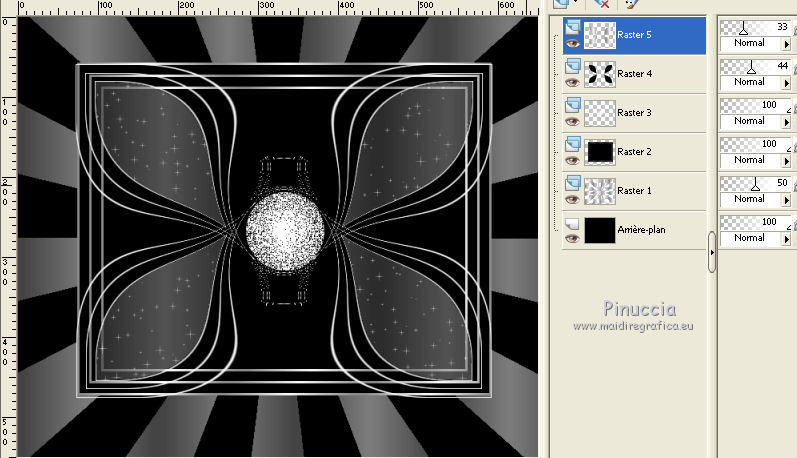
Task: Open blend mode dropdown arrow for Raster 4
Action: click(x=786, y=83)
